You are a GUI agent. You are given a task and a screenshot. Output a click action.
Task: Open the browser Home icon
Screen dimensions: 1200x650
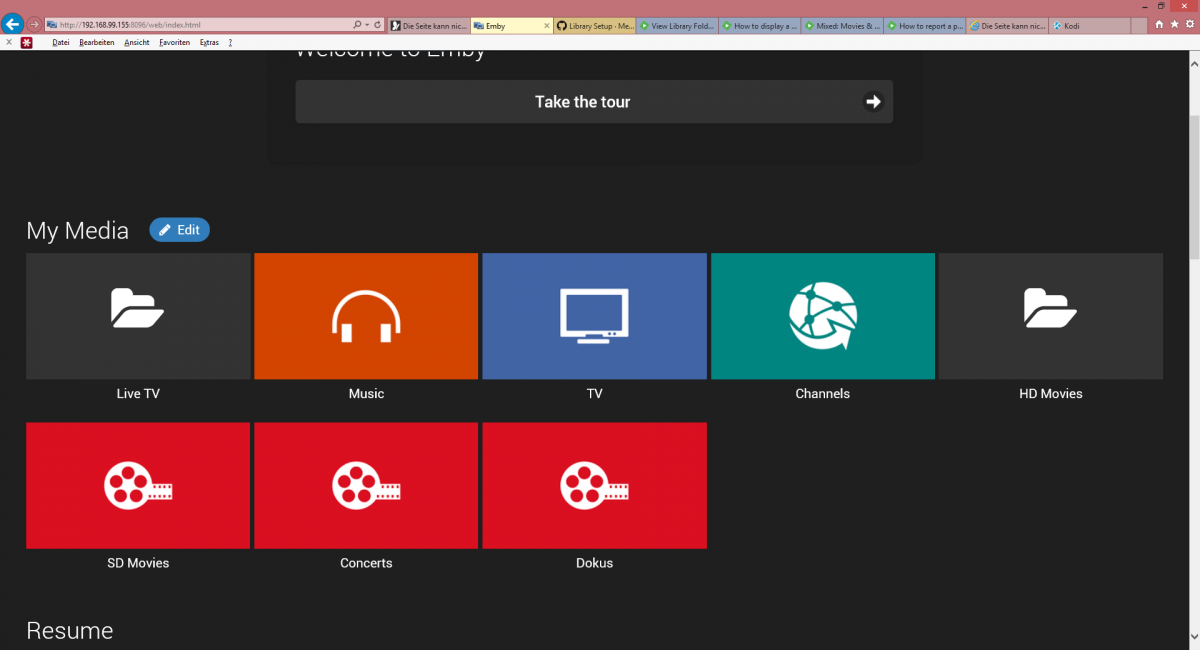point(1159,24)
